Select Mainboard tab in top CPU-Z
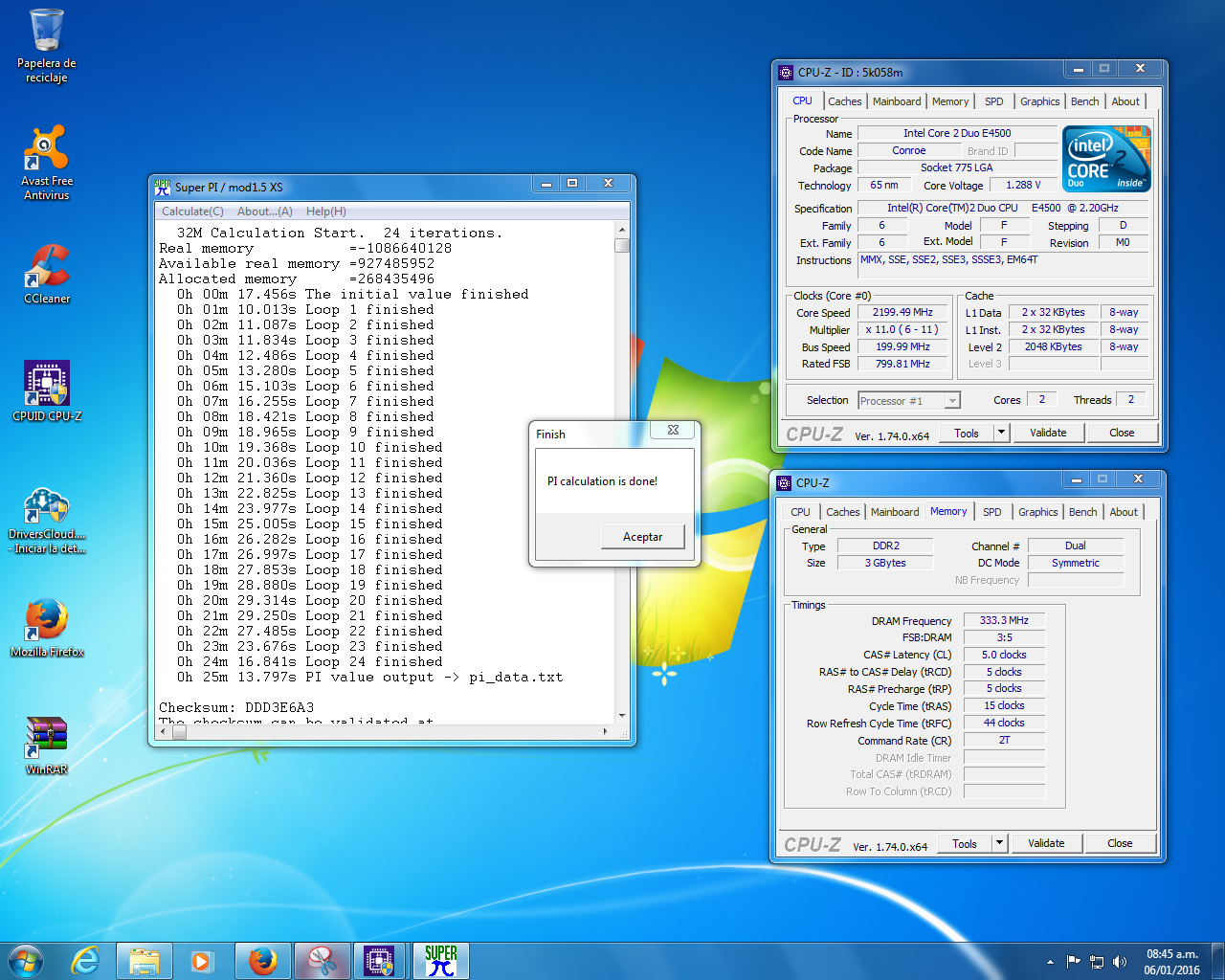Image resolution: width=1225 pixels, height=980 pixels. [x=897, y=101]
